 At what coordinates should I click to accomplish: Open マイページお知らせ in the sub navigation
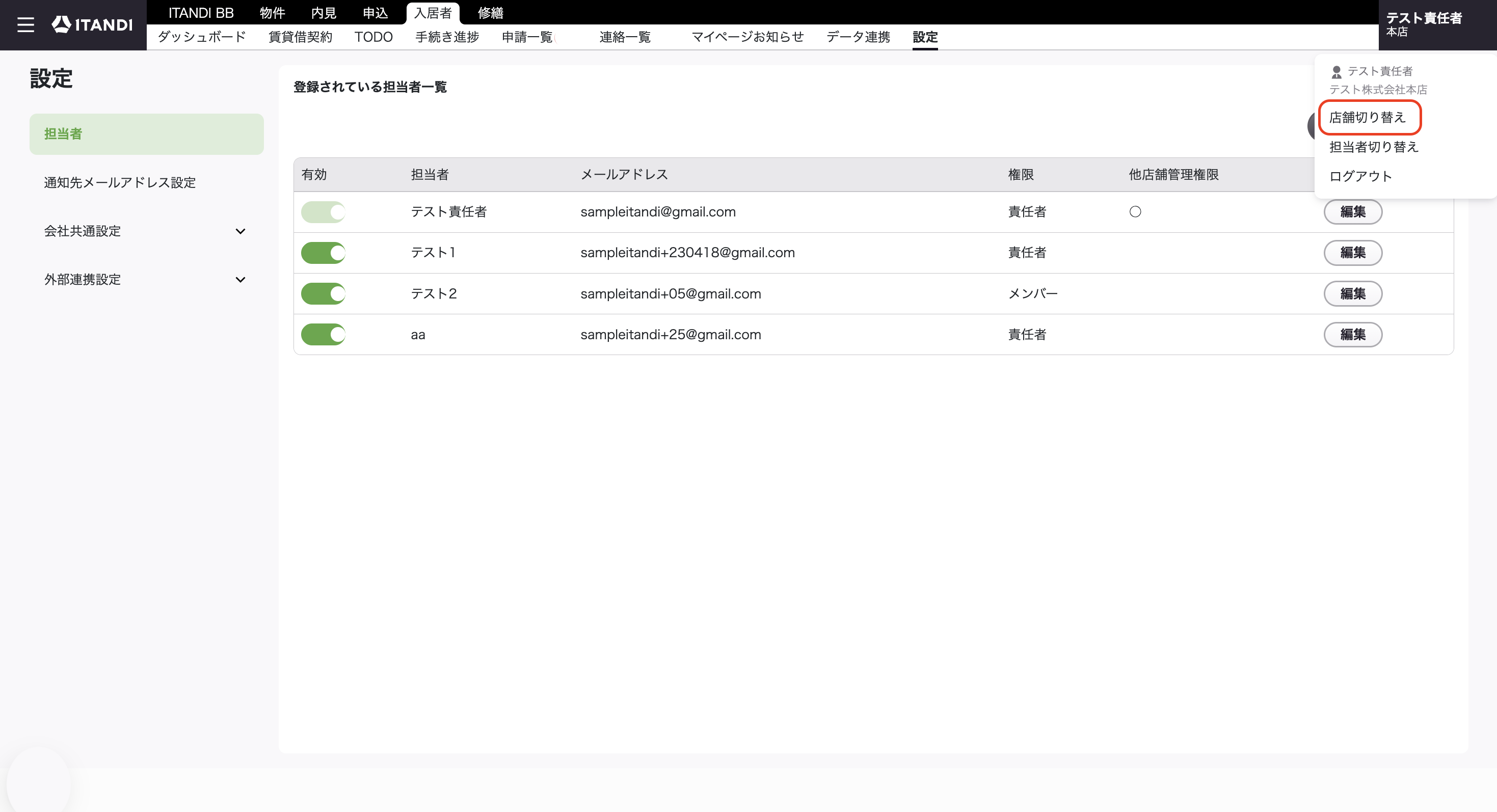click(x=747, y=37)
